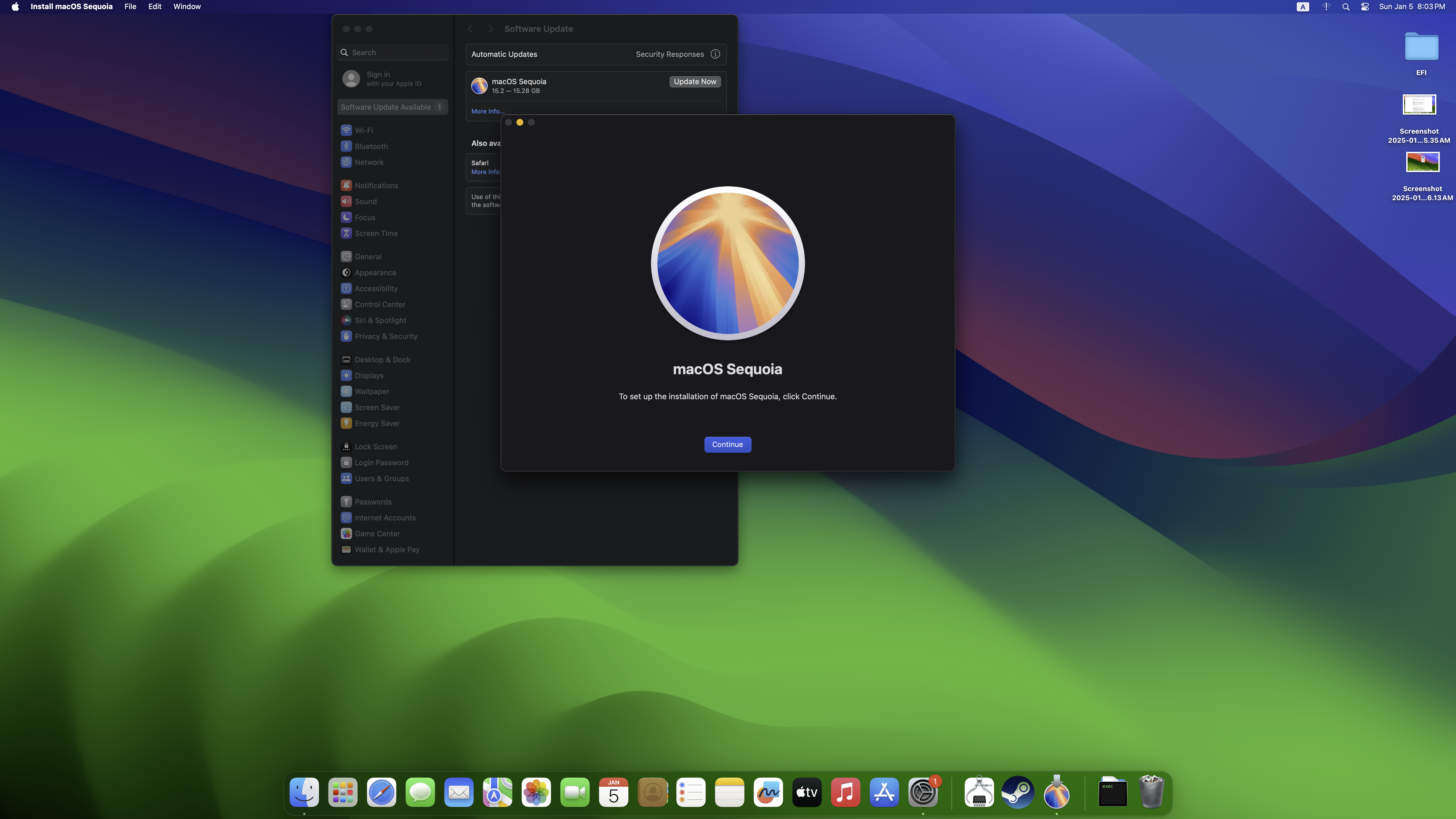Viewport: 1456px width, 819px height.
Task: Open Photos from the Dock
Action: pyautogui.click(x=536, y=793)
